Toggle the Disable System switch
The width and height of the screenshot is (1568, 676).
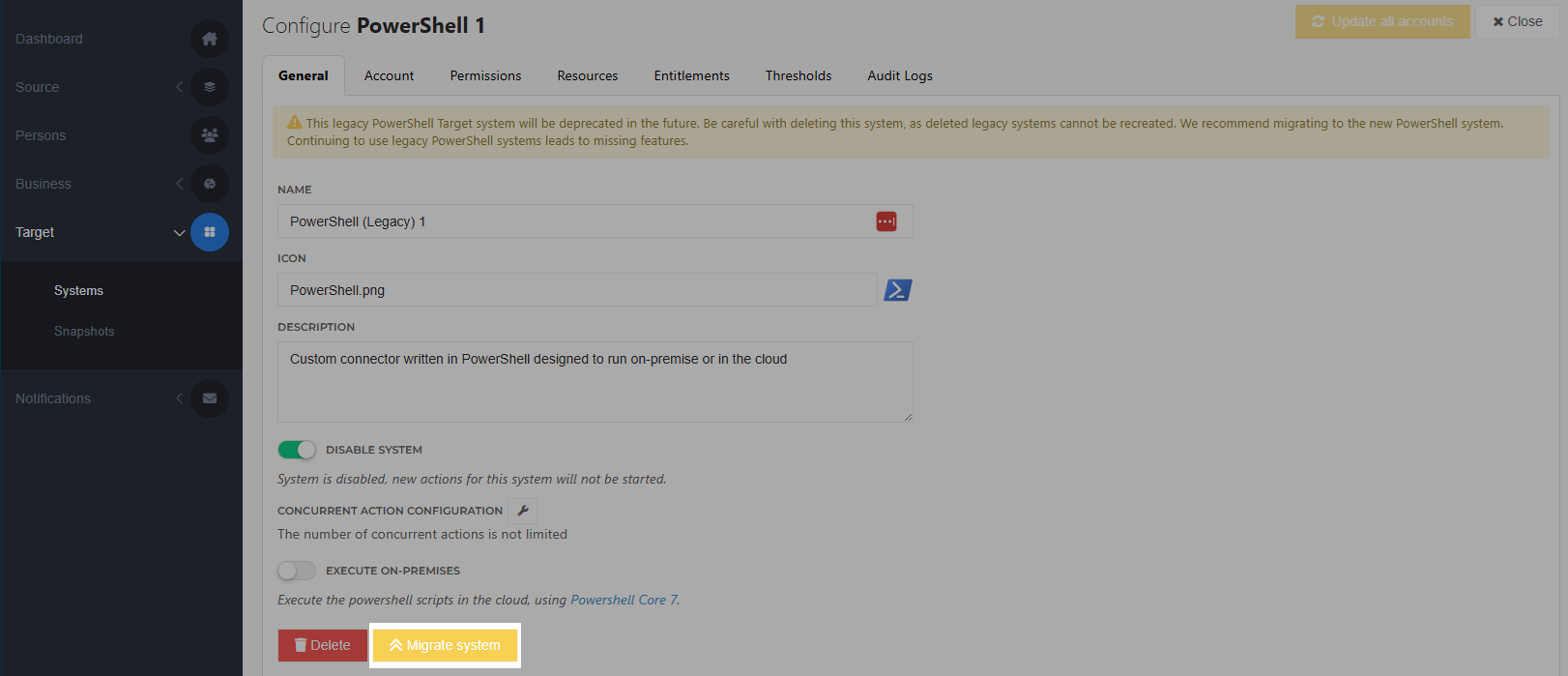click(x=297, y=450)
